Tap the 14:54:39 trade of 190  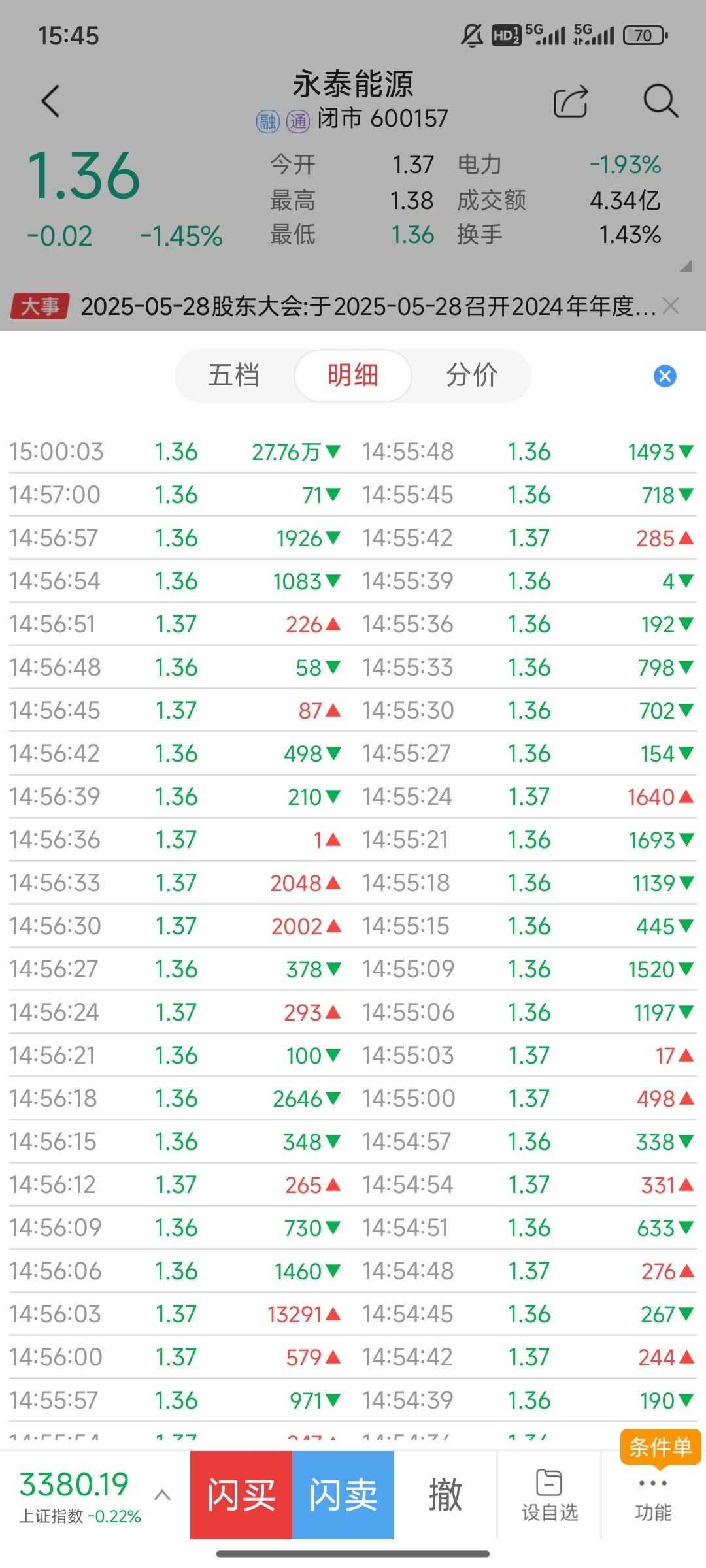(x=528, y=1400)
